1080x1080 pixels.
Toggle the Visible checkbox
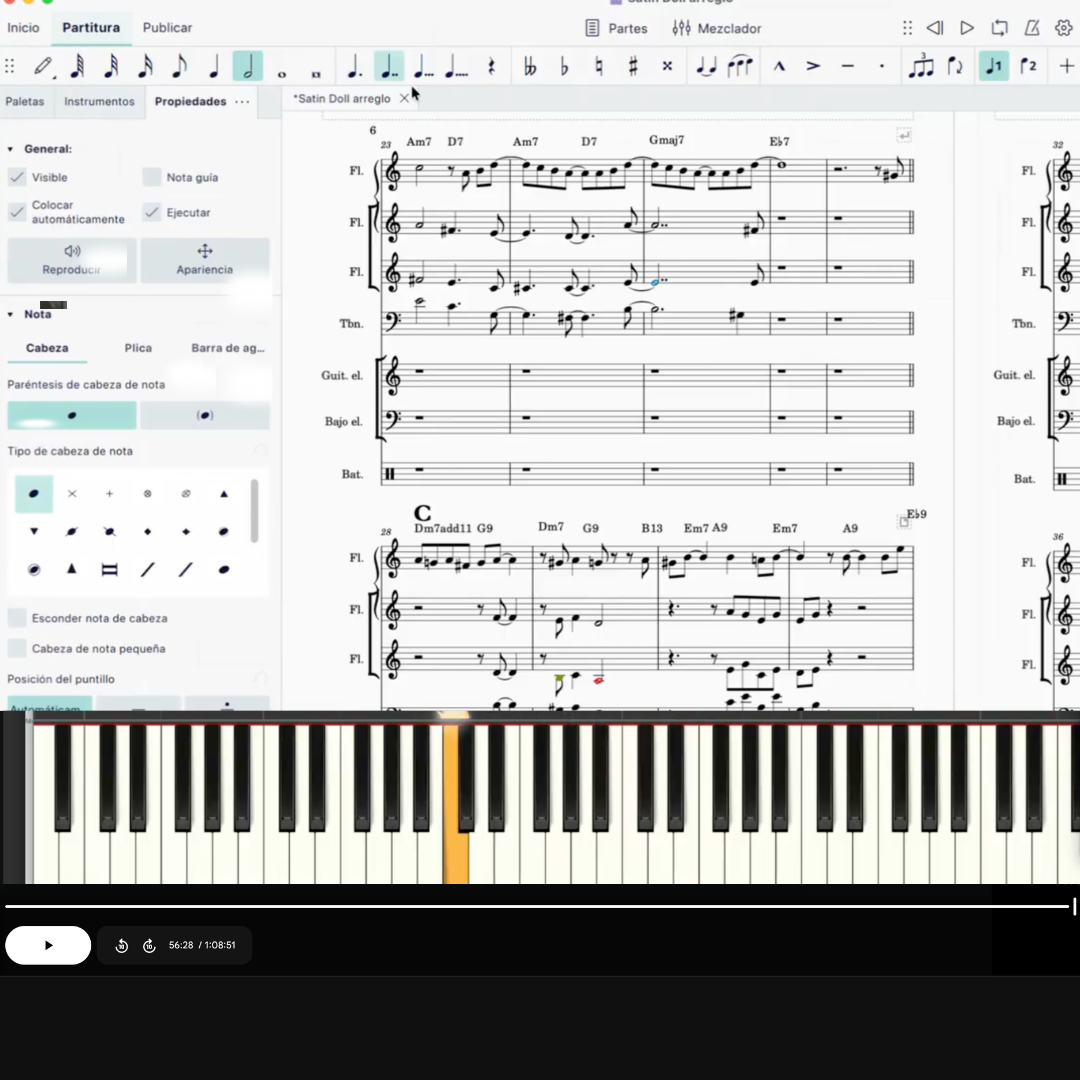pyautogui.click(x=17, y=177)
